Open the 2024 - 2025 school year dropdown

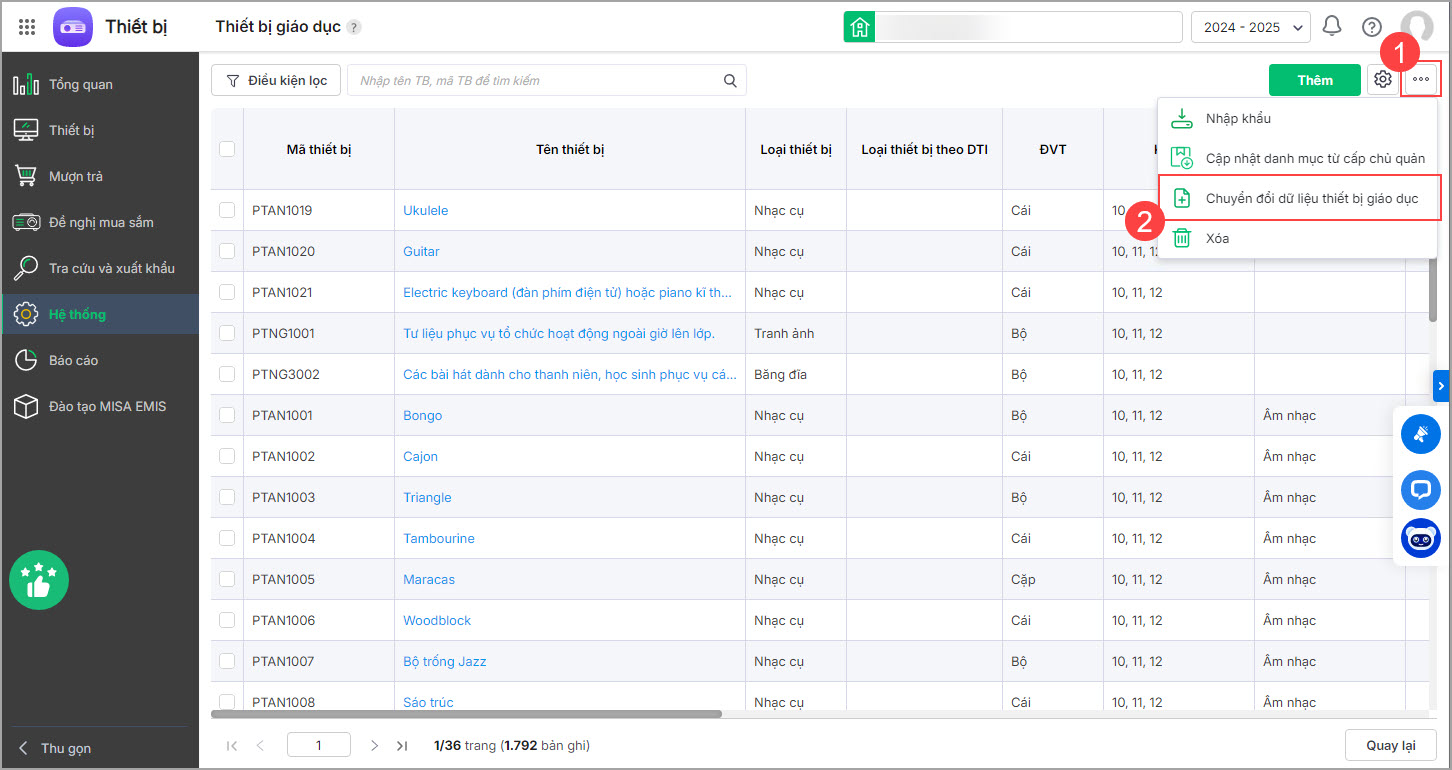tap(1250, 27)
